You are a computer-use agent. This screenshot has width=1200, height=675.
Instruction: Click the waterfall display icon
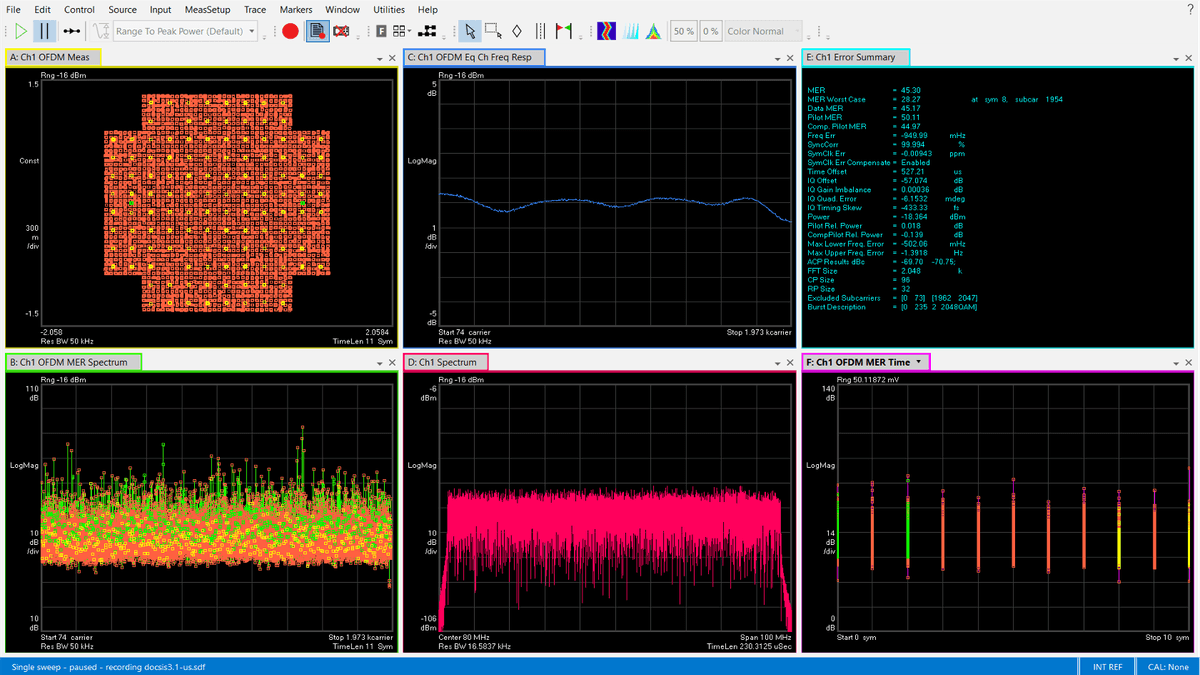pos(631,31)
